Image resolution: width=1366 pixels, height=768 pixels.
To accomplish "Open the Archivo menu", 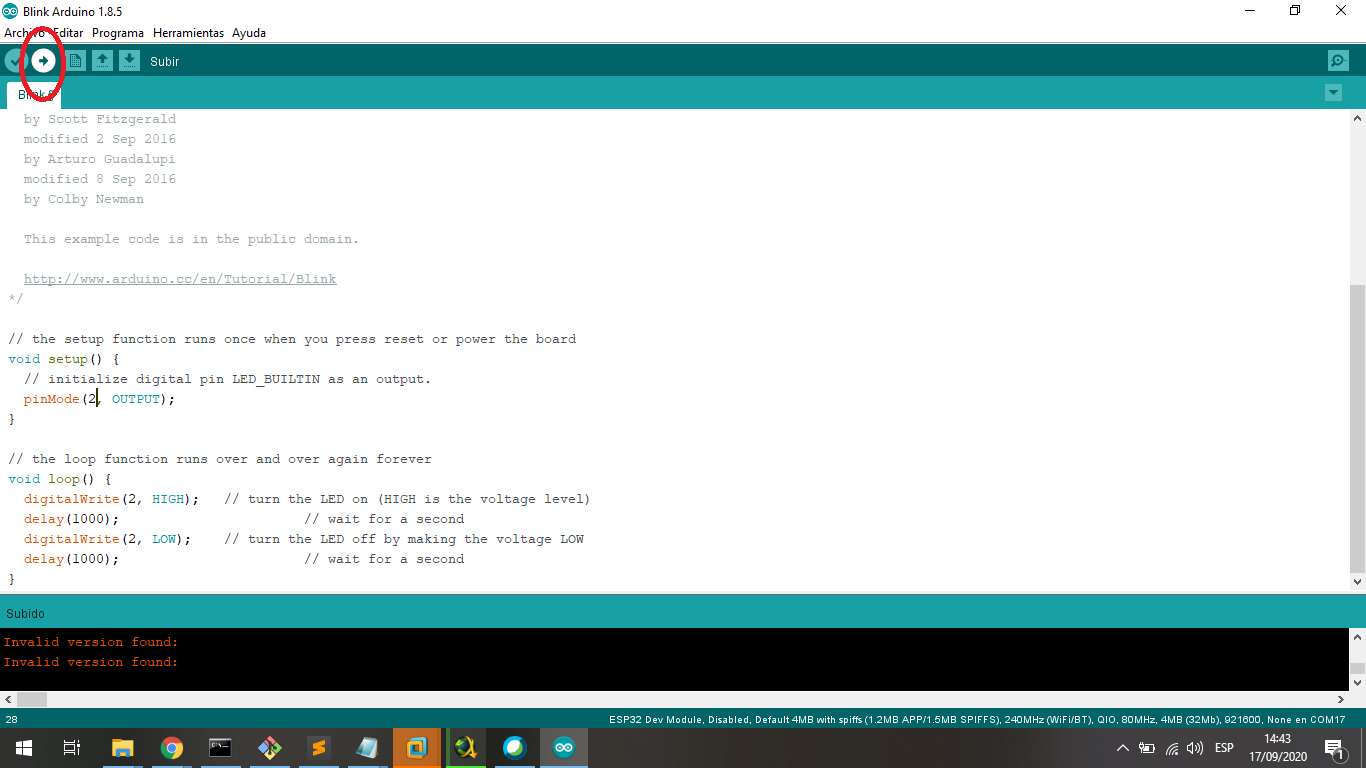I will coord(24,33).
